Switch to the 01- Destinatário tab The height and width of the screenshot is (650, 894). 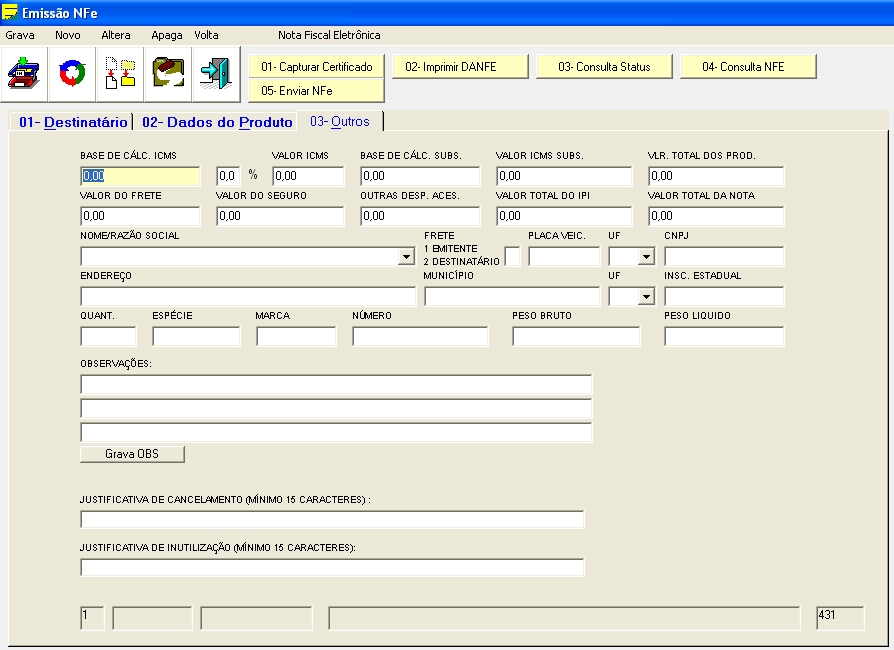click(72, 122)
